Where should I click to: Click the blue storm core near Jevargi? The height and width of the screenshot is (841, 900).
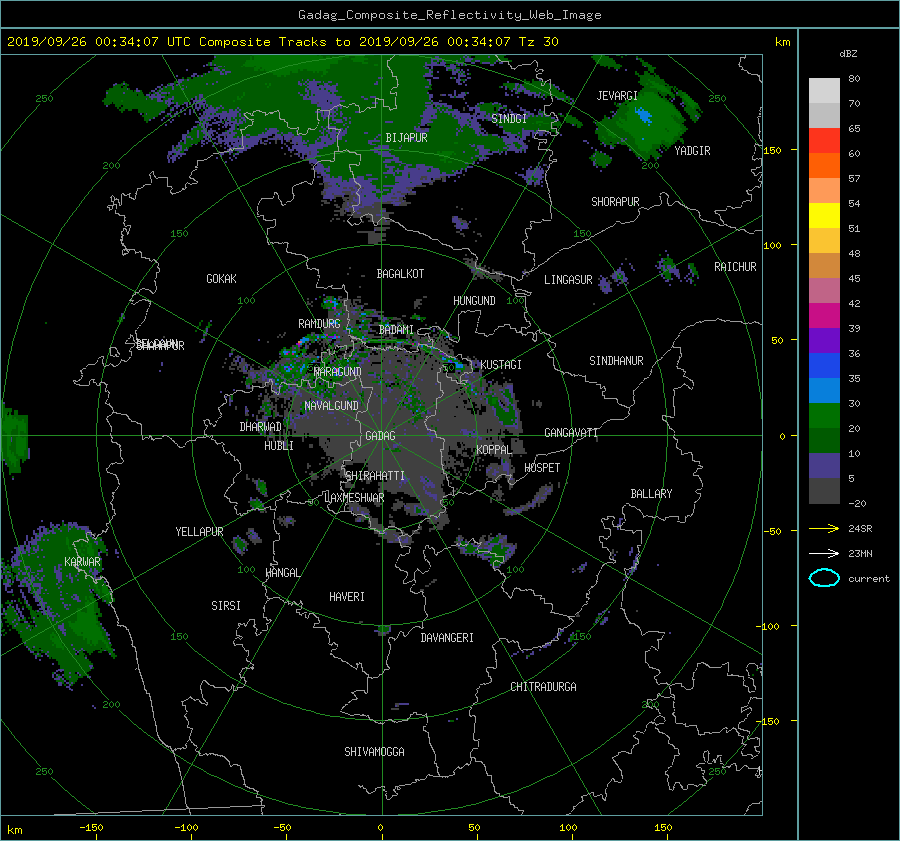click(643, 117)
